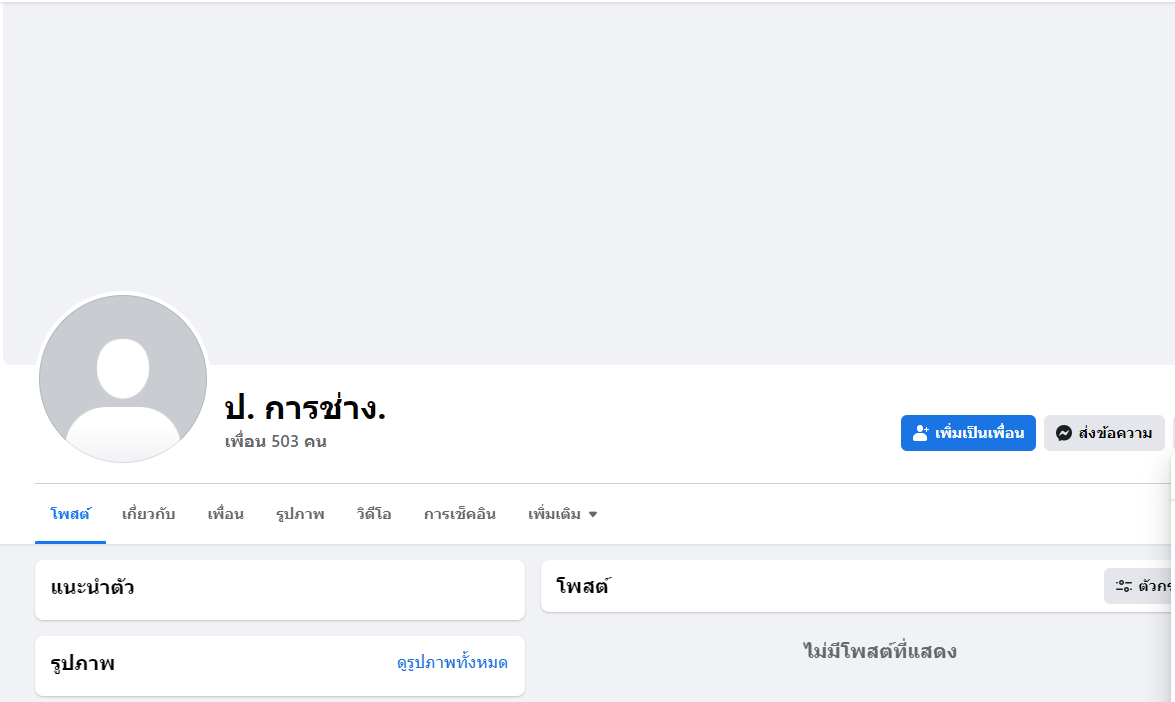Click the โพสต์ heading in posts card

coord(583,587)
